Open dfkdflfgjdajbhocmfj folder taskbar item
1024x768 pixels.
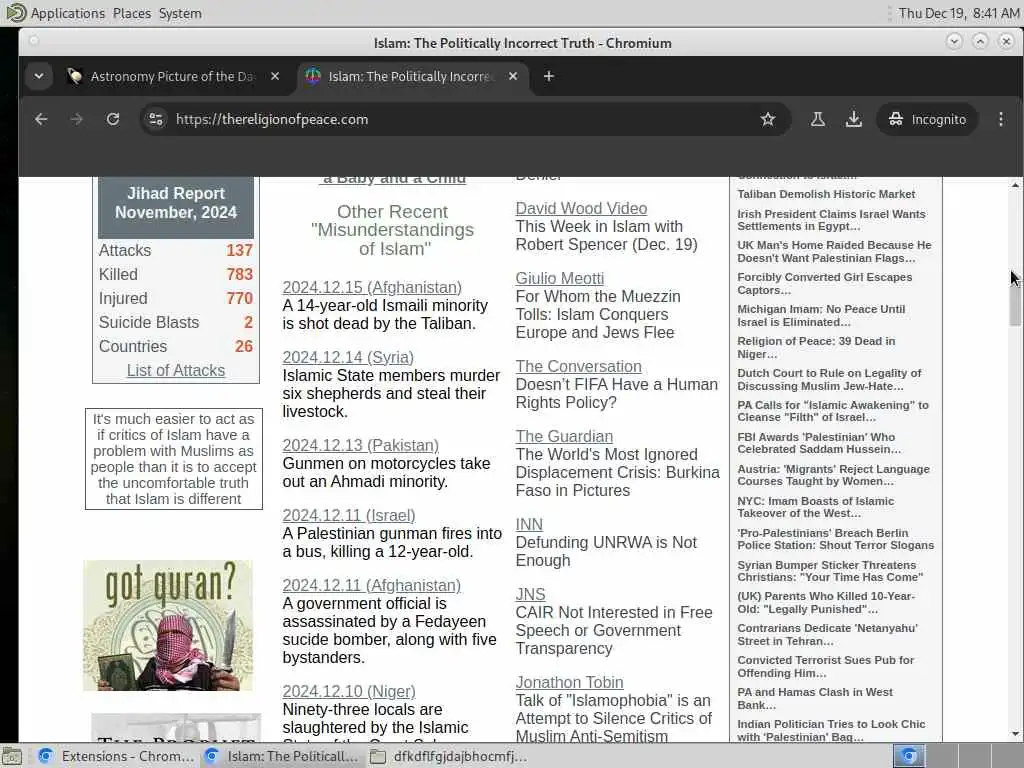448,756
